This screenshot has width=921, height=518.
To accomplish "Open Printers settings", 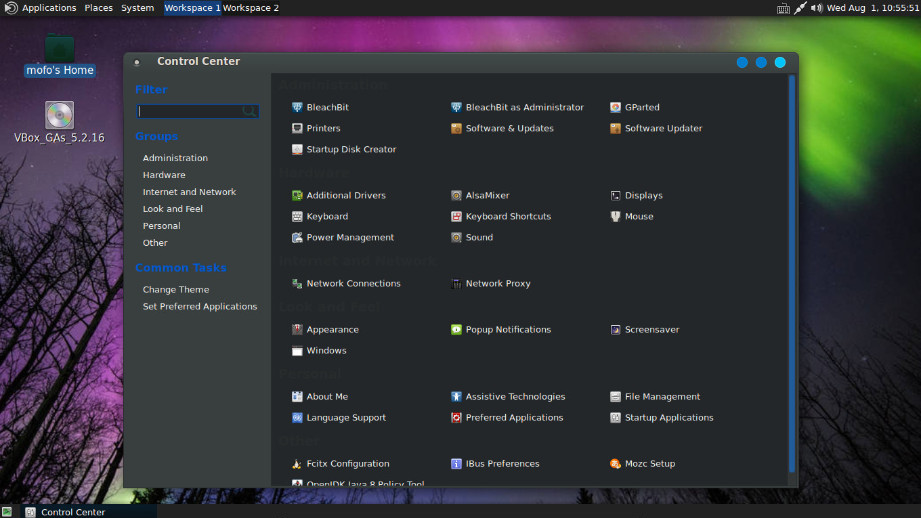I will tap(316, 128).
